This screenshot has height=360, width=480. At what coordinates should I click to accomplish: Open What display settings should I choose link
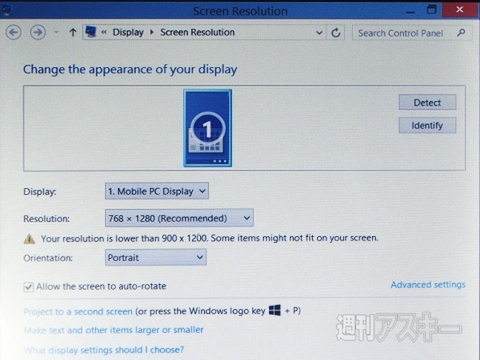(x=104, y=350)
